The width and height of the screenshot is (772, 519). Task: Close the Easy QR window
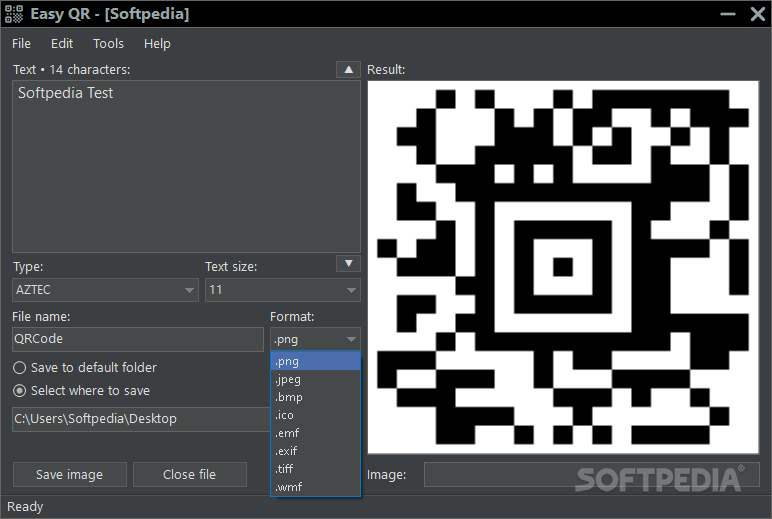pyautogui.click(x=758, y=14)
